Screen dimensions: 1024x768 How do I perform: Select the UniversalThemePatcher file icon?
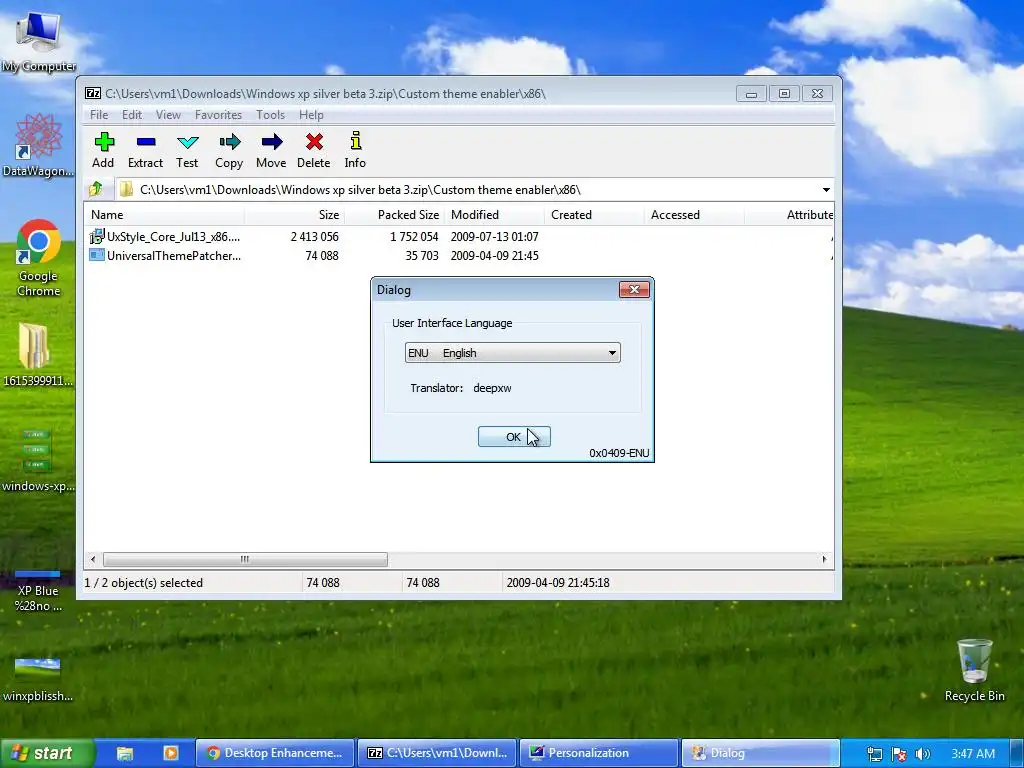[97, 255]
